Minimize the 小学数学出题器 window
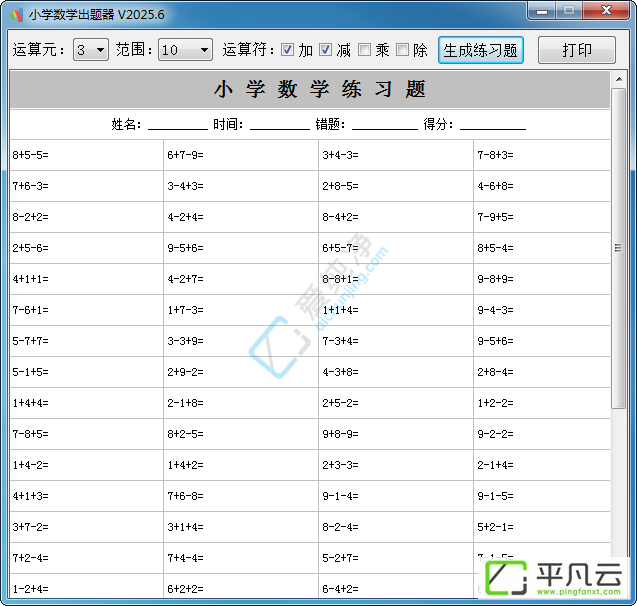The image size is (637, 606). pos(542,10)
